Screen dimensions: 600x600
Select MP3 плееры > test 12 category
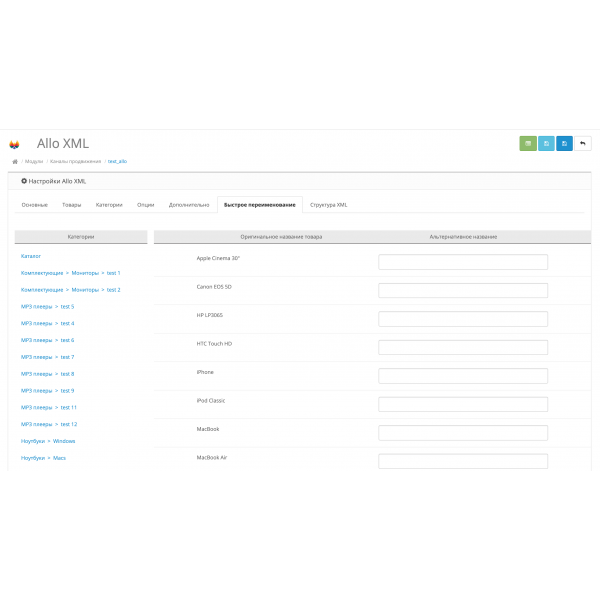[x=49, y=424]
